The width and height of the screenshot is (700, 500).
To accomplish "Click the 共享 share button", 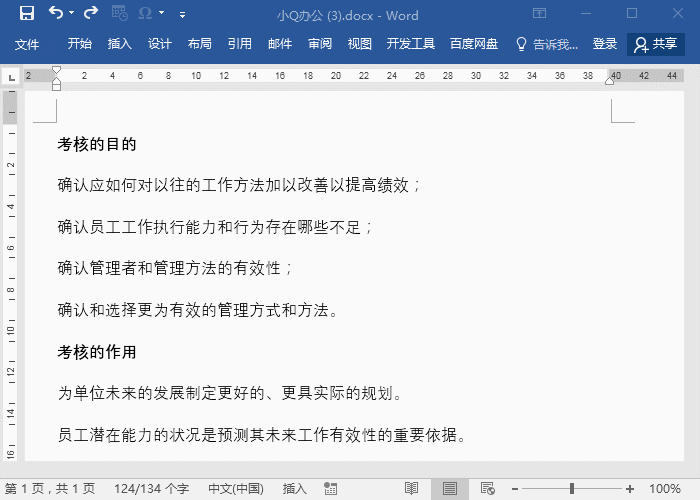I will click(x=656, y=44).
